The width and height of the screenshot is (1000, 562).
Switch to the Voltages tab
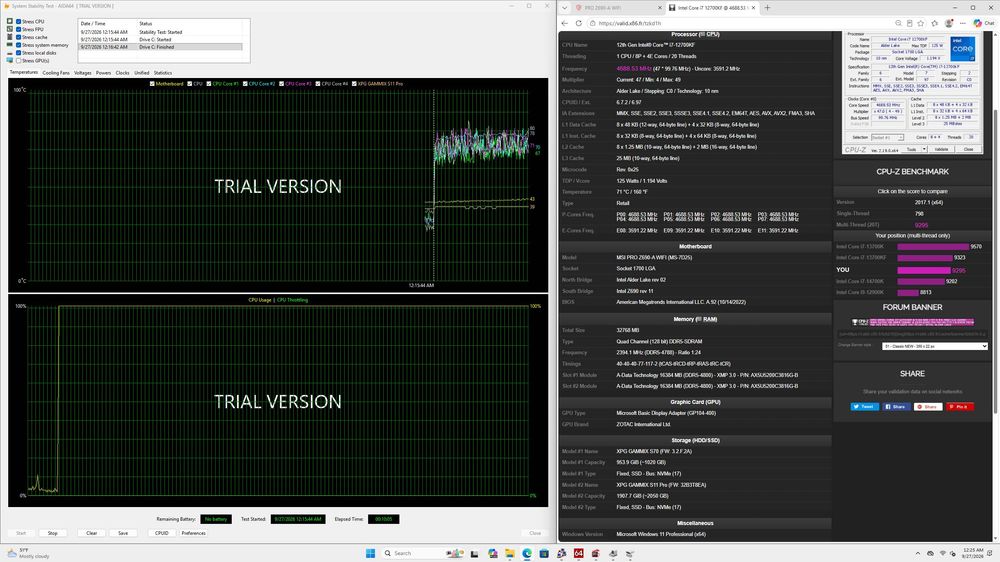[82, 73]
